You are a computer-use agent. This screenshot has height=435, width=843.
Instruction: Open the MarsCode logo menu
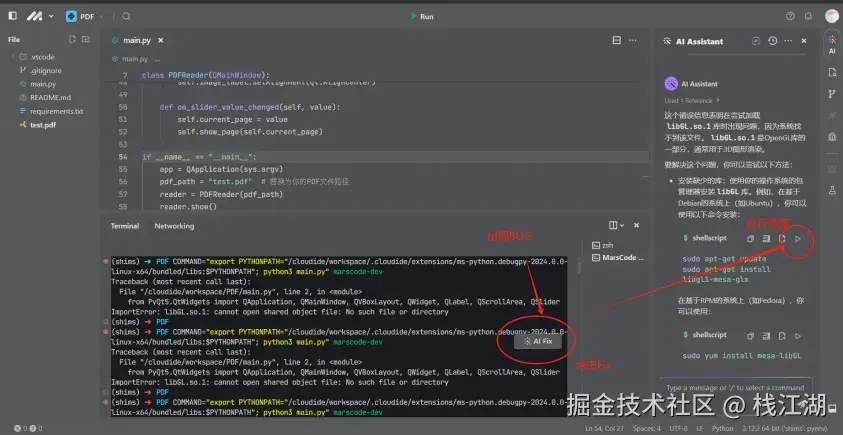(x=40, y=16)
